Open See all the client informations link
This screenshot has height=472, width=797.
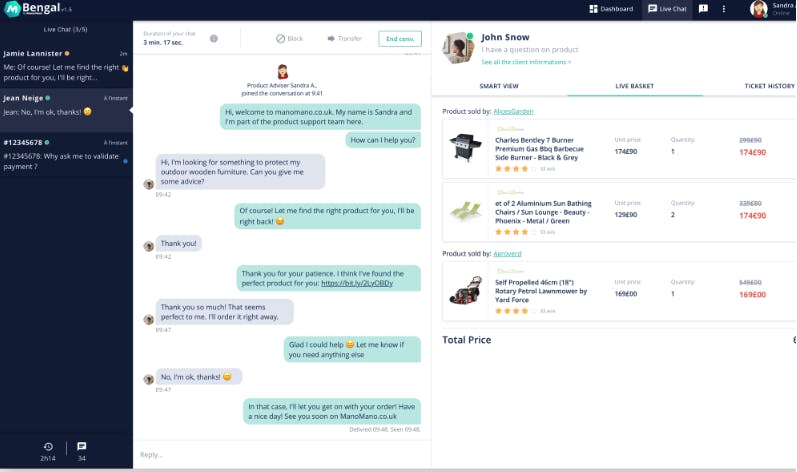[x=526, y=62]
